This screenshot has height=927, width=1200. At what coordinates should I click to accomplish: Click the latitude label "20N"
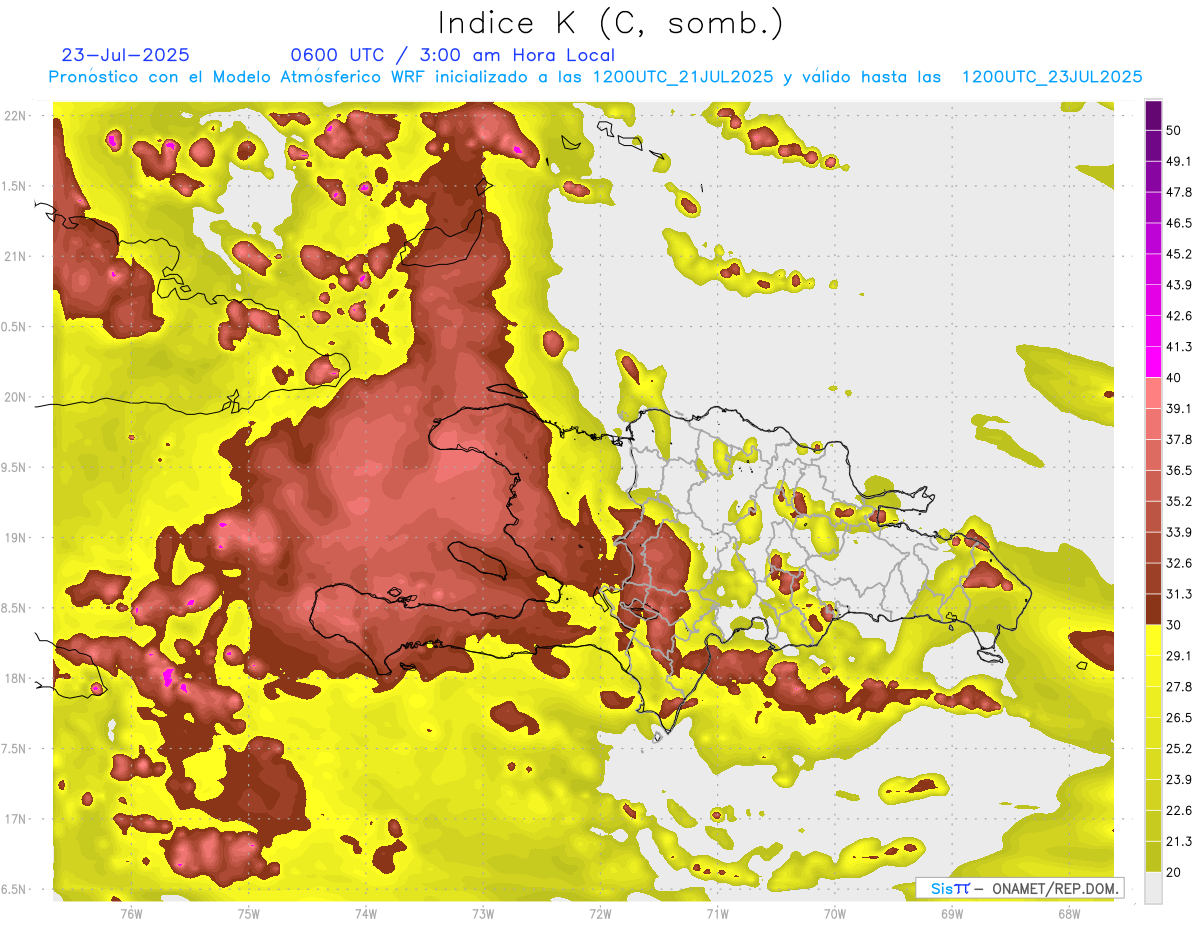pyautogui.click(x=14, y=397)
